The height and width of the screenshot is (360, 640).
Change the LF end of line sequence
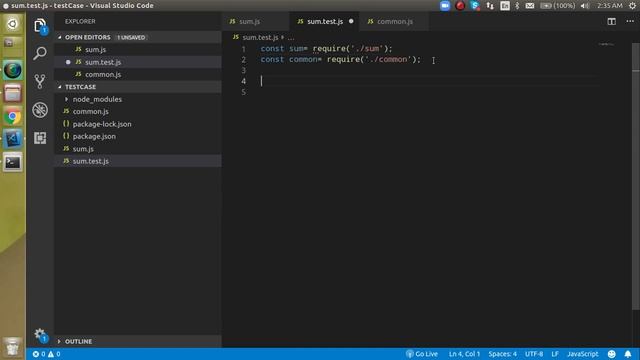point(555,354)
